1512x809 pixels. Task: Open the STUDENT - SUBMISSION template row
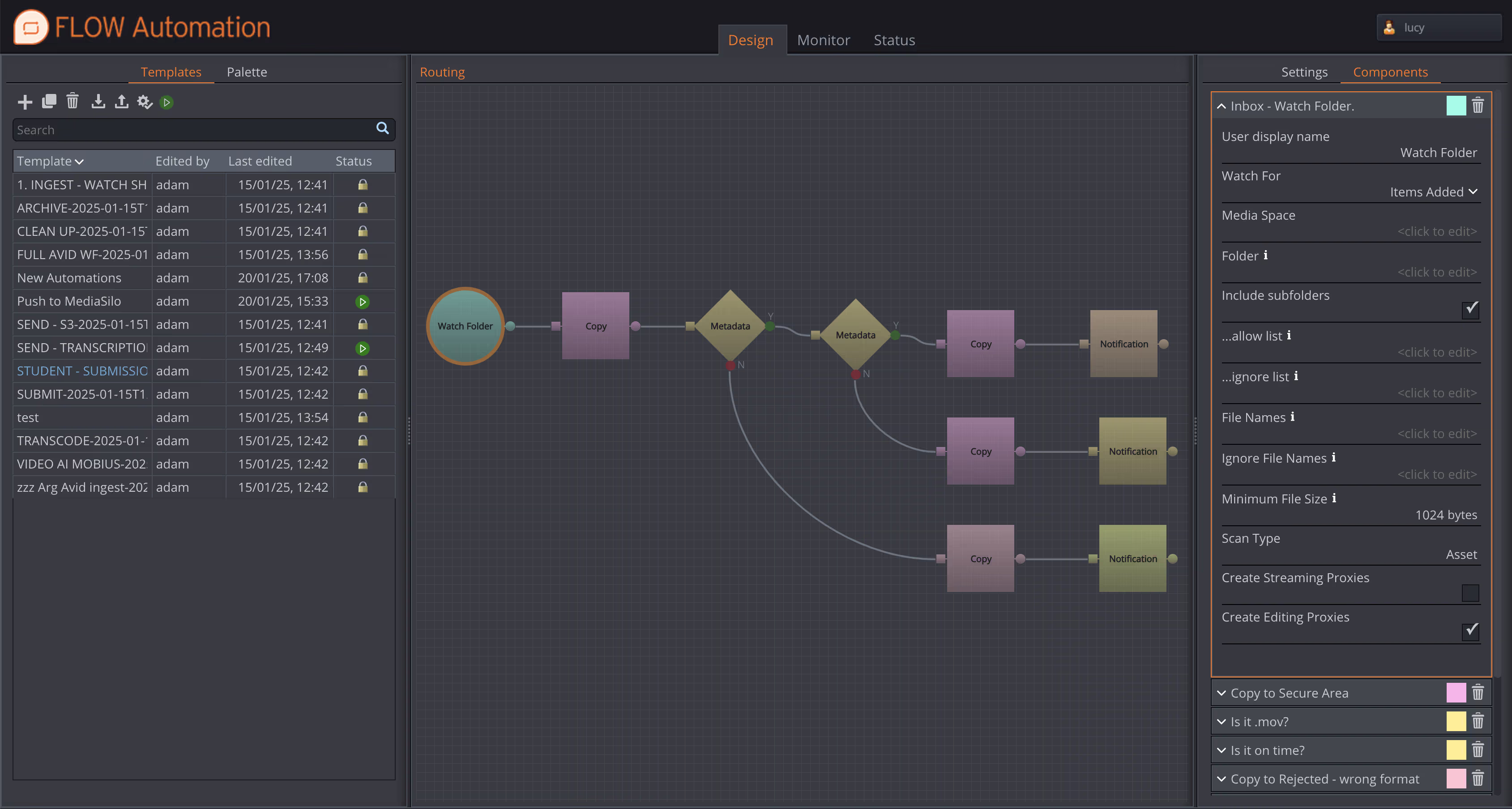204,371
